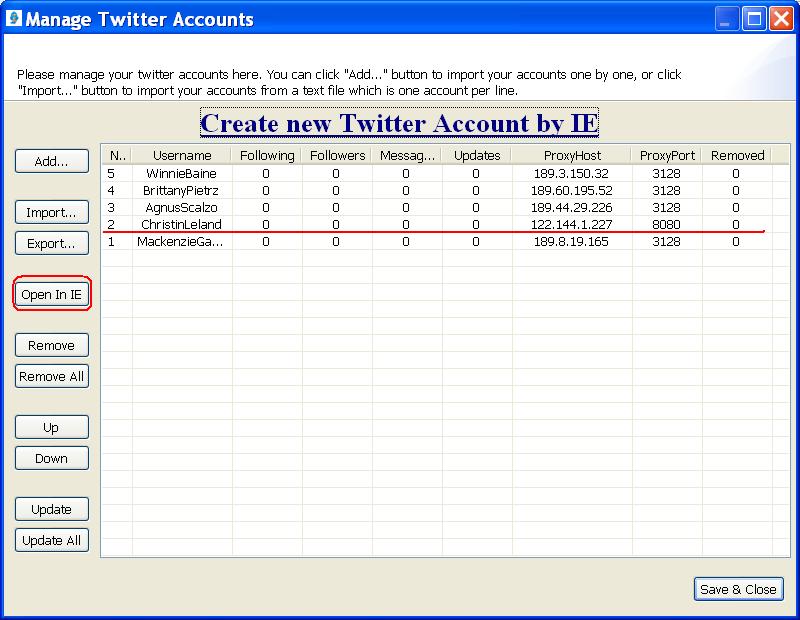Sort by the ProxyHost column header
The height and width of the screenshot is (620, 800).
tap(572, 155)
